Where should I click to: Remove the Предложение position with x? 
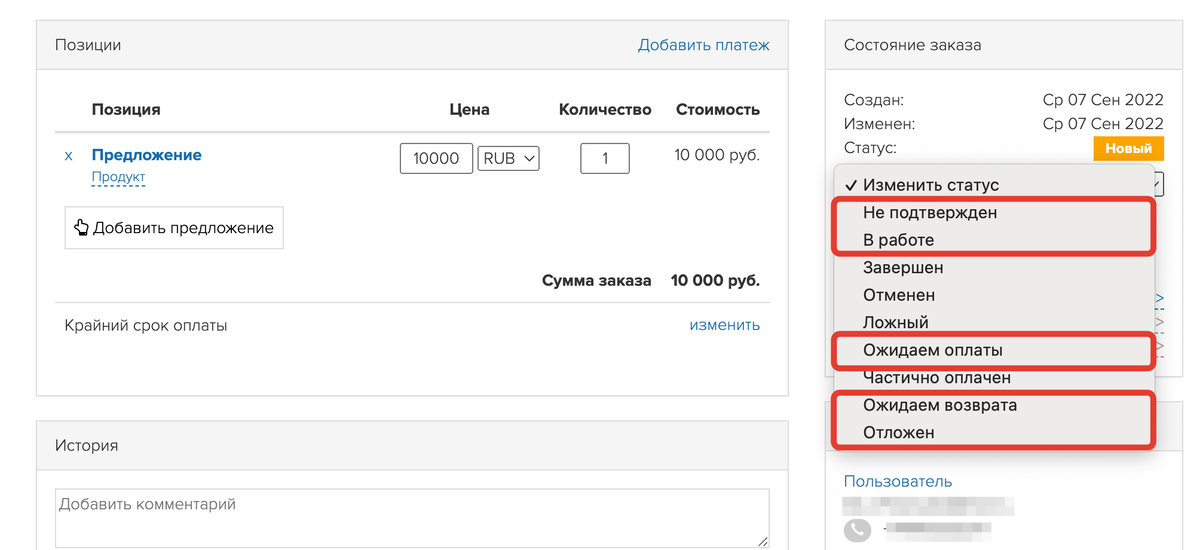68,156
